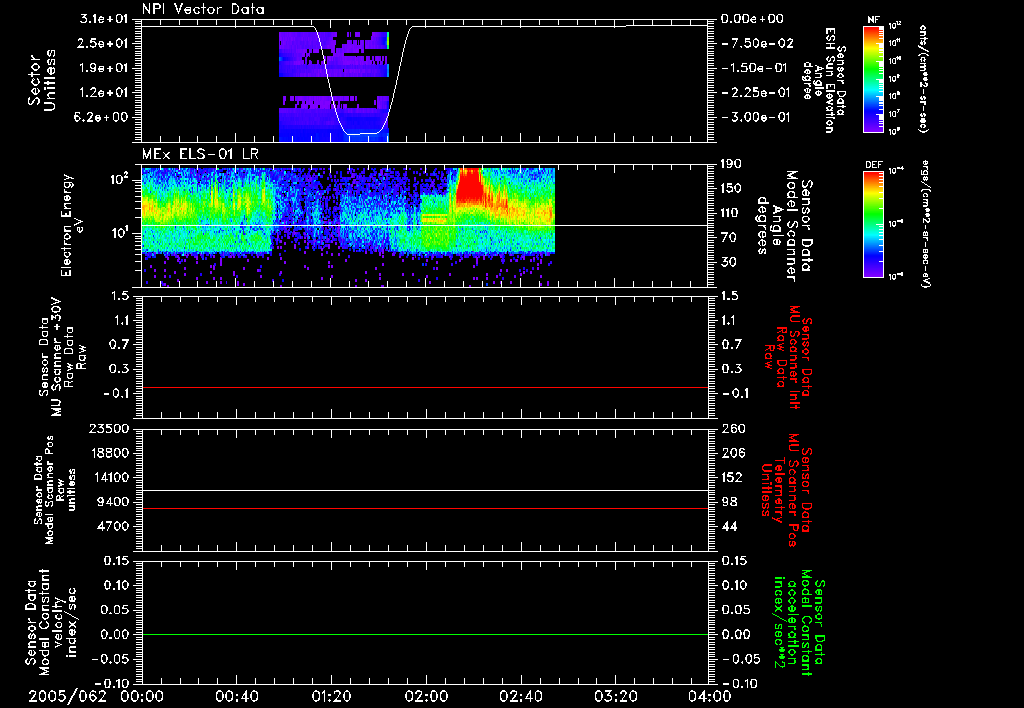Click the white line in Scanner Pos panel
Screen dimensions: 1024x708
(x=425, y=490)
